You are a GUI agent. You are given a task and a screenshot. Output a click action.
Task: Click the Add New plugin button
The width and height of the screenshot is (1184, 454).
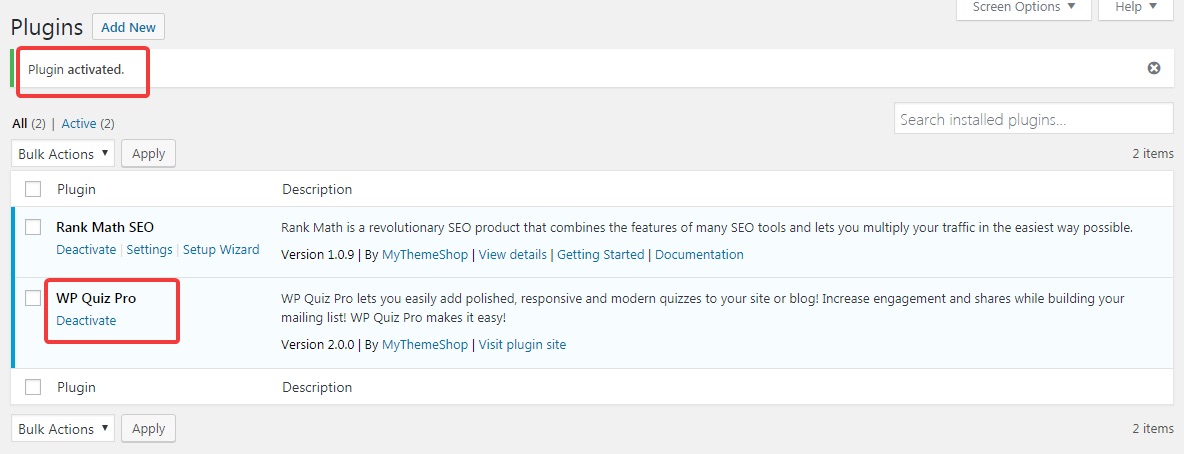[x=128, y=27]
